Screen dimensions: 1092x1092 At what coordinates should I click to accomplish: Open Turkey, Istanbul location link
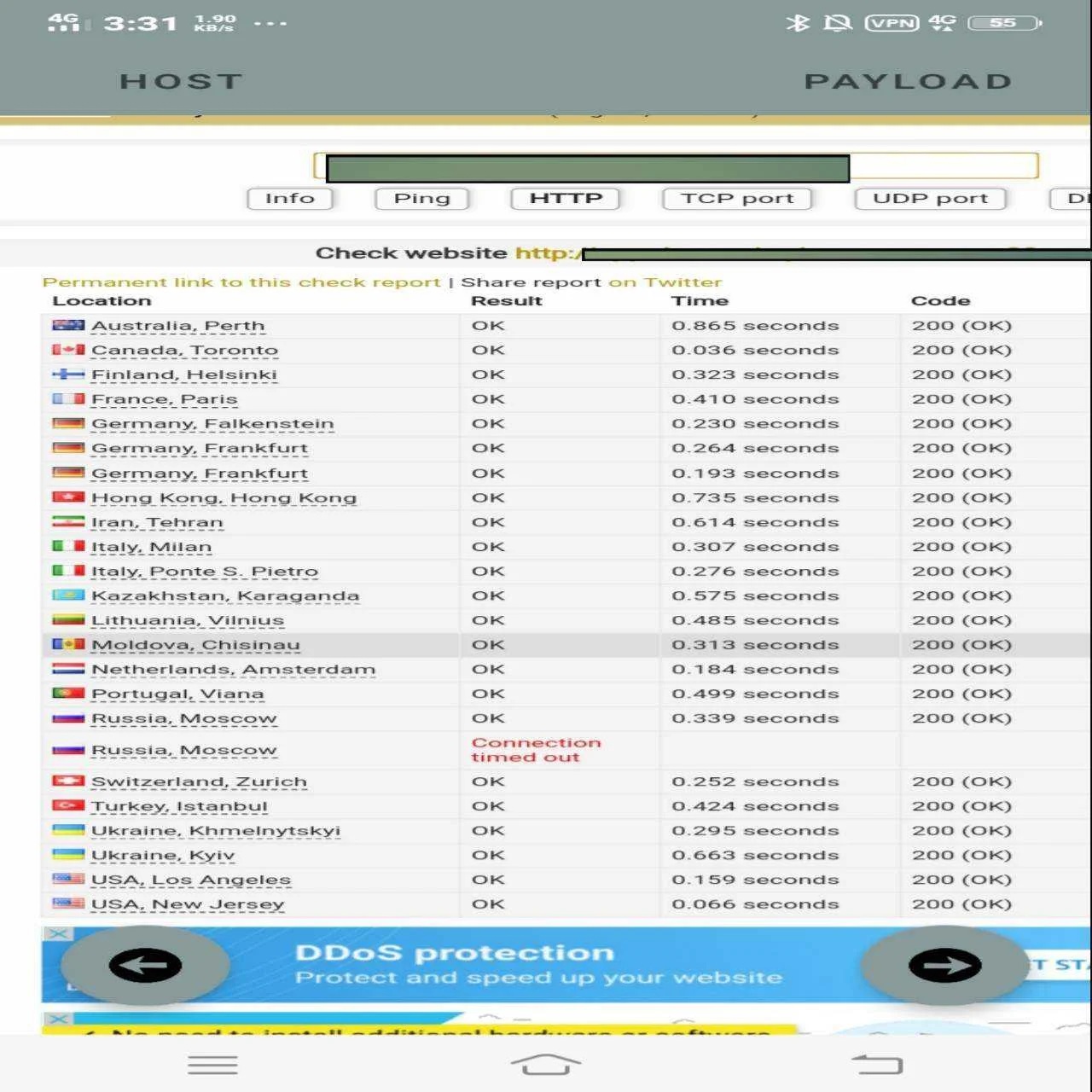tap(179, 806)
